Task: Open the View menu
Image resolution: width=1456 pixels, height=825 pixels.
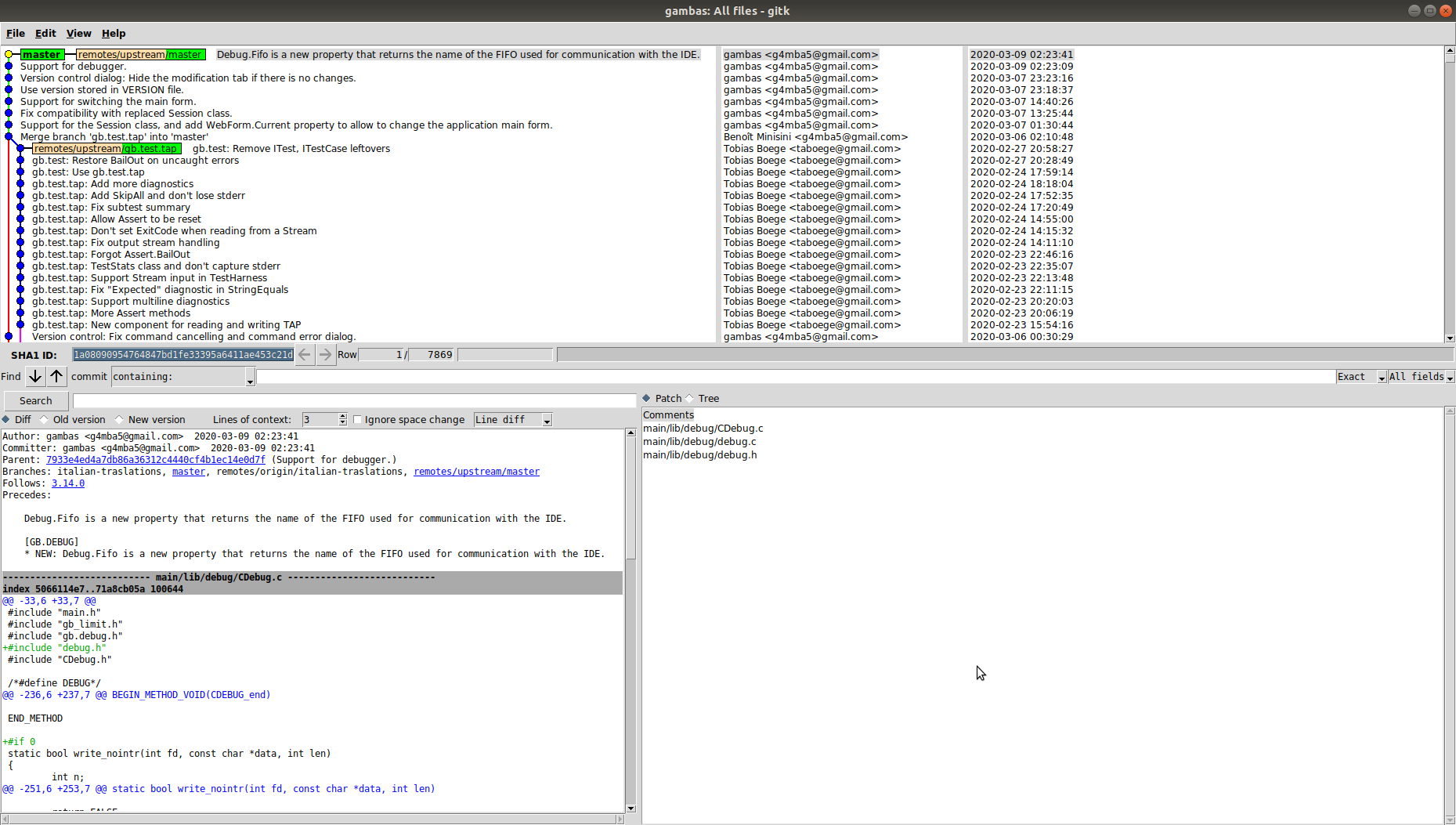Action: (78, 34)
